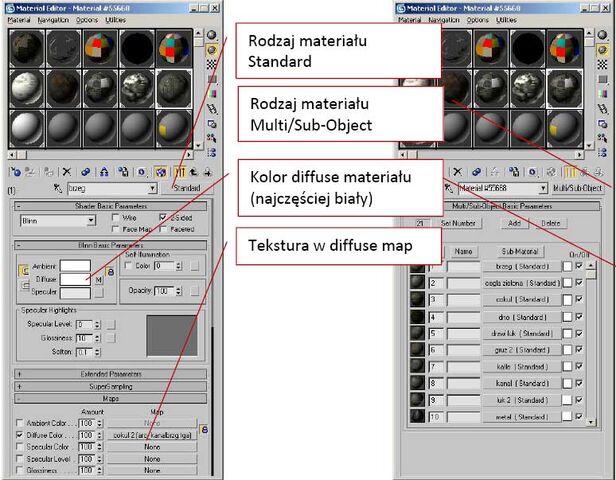Enable the Specular Level map checkbox

pyautogui.click(x=19, y=459)
